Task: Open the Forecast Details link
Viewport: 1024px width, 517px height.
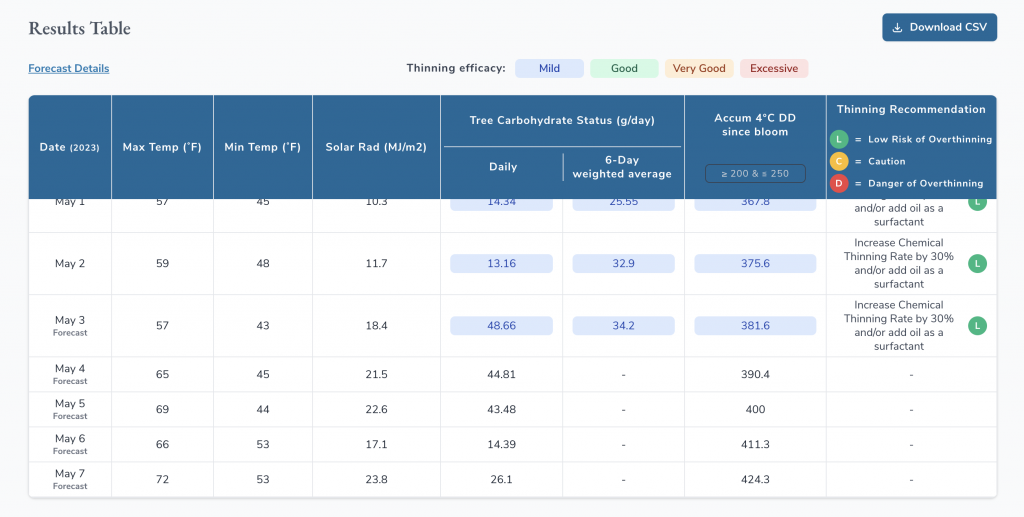Action: point(69,68)
